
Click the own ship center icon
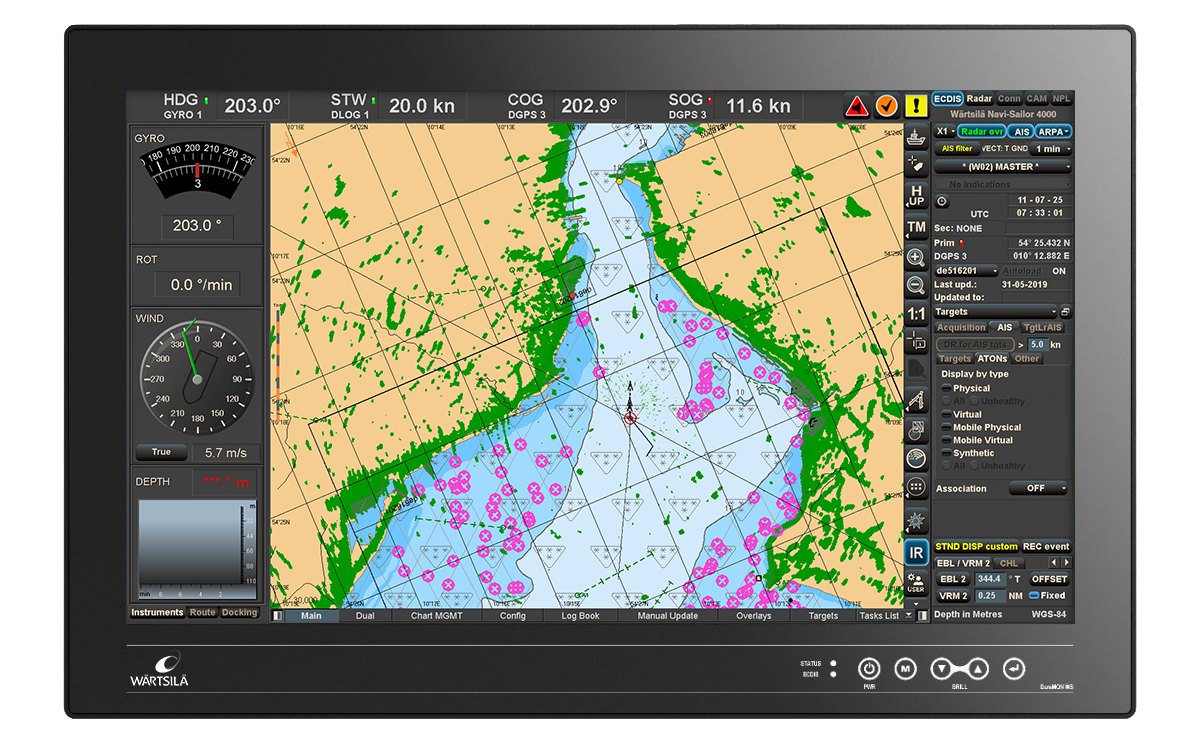click(x=916, y=136)
